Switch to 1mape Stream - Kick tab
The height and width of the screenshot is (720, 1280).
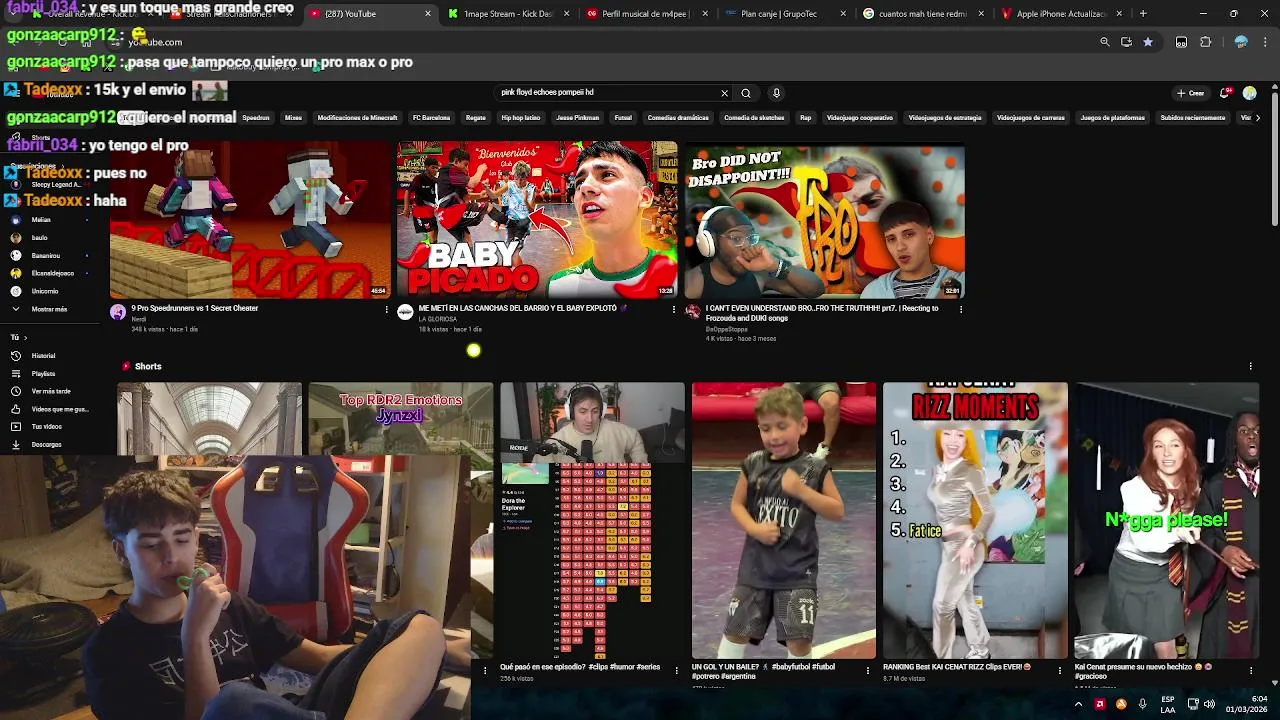point(507,14)
